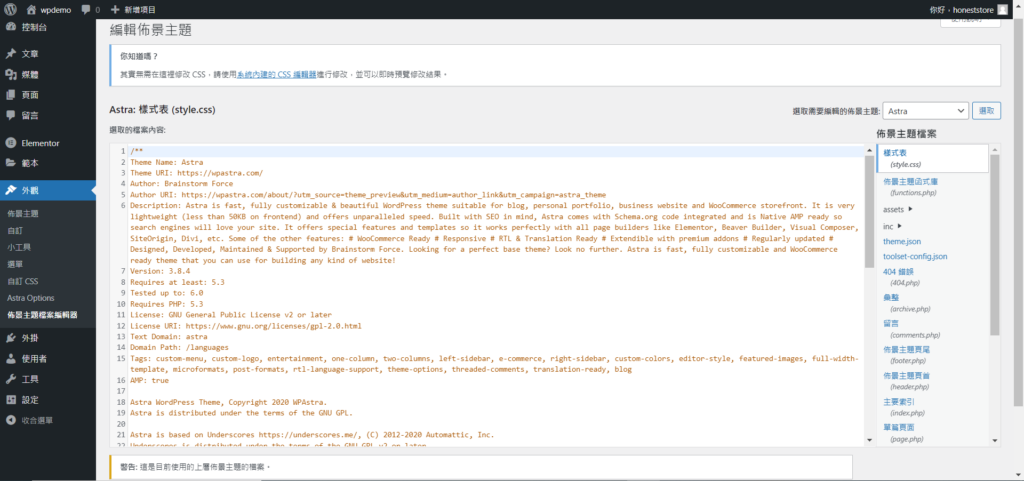Collapse the sidebar with 收合選單

click(40, 420)
